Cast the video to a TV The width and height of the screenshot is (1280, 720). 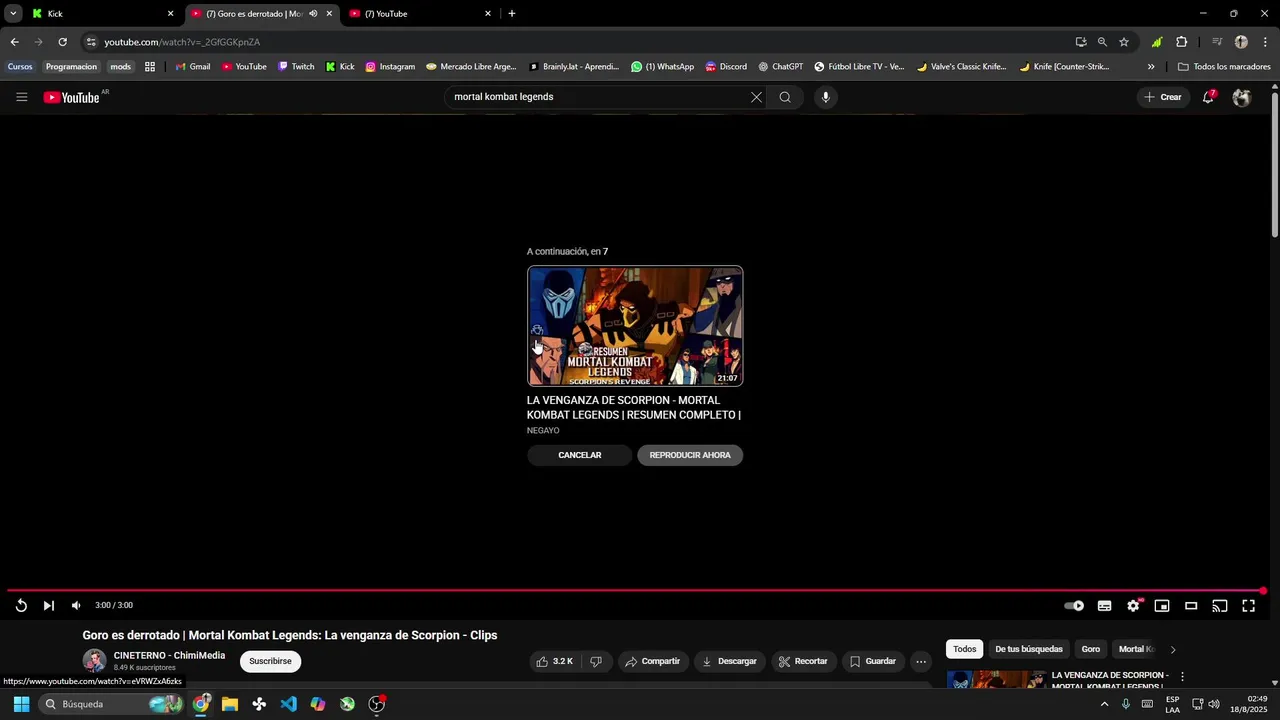[1220, 605]
